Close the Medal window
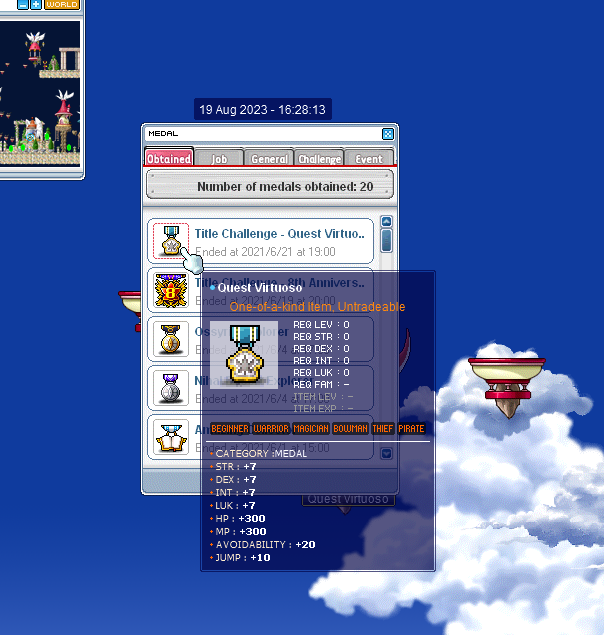604x635 pixels. 388,133
